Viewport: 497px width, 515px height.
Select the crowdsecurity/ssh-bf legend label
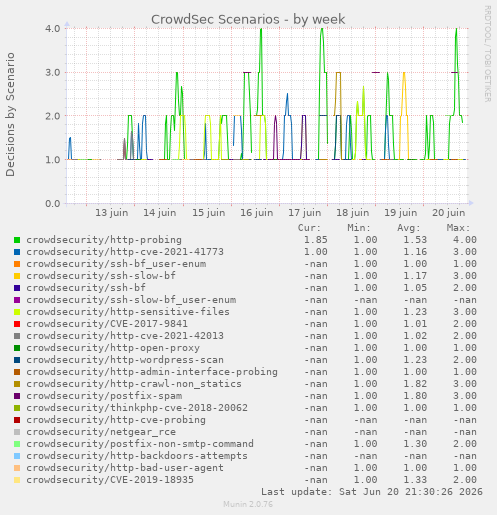(x=86, y=288)
